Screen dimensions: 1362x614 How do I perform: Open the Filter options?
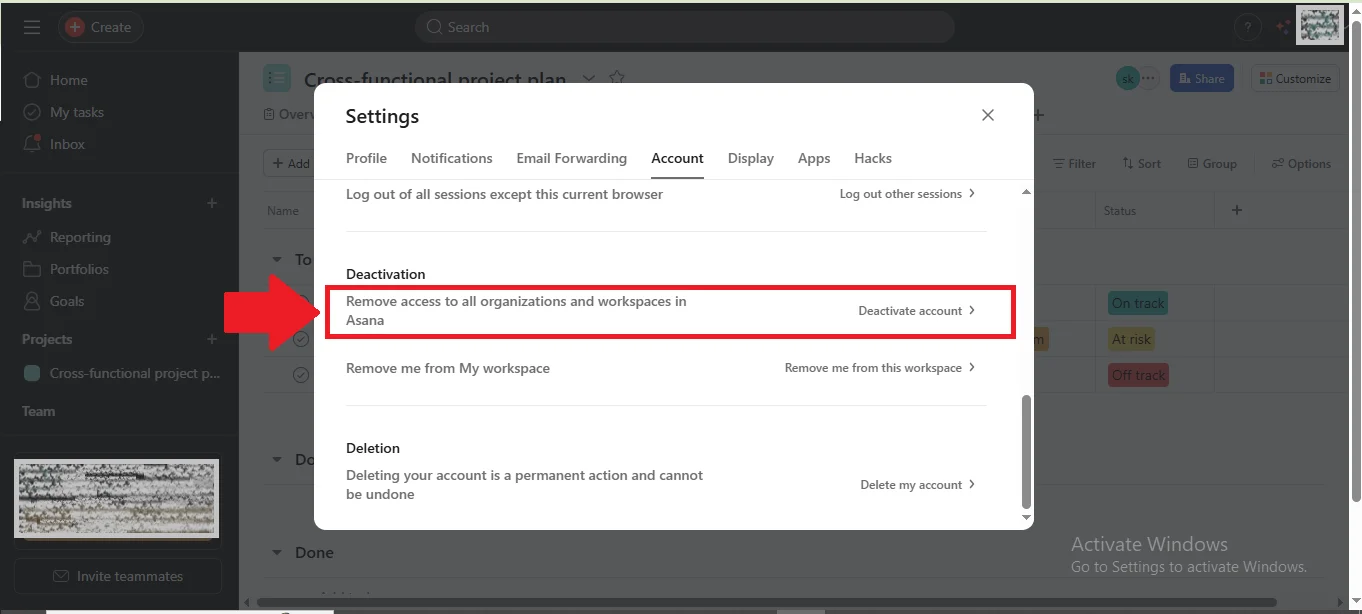(1075, 163)
